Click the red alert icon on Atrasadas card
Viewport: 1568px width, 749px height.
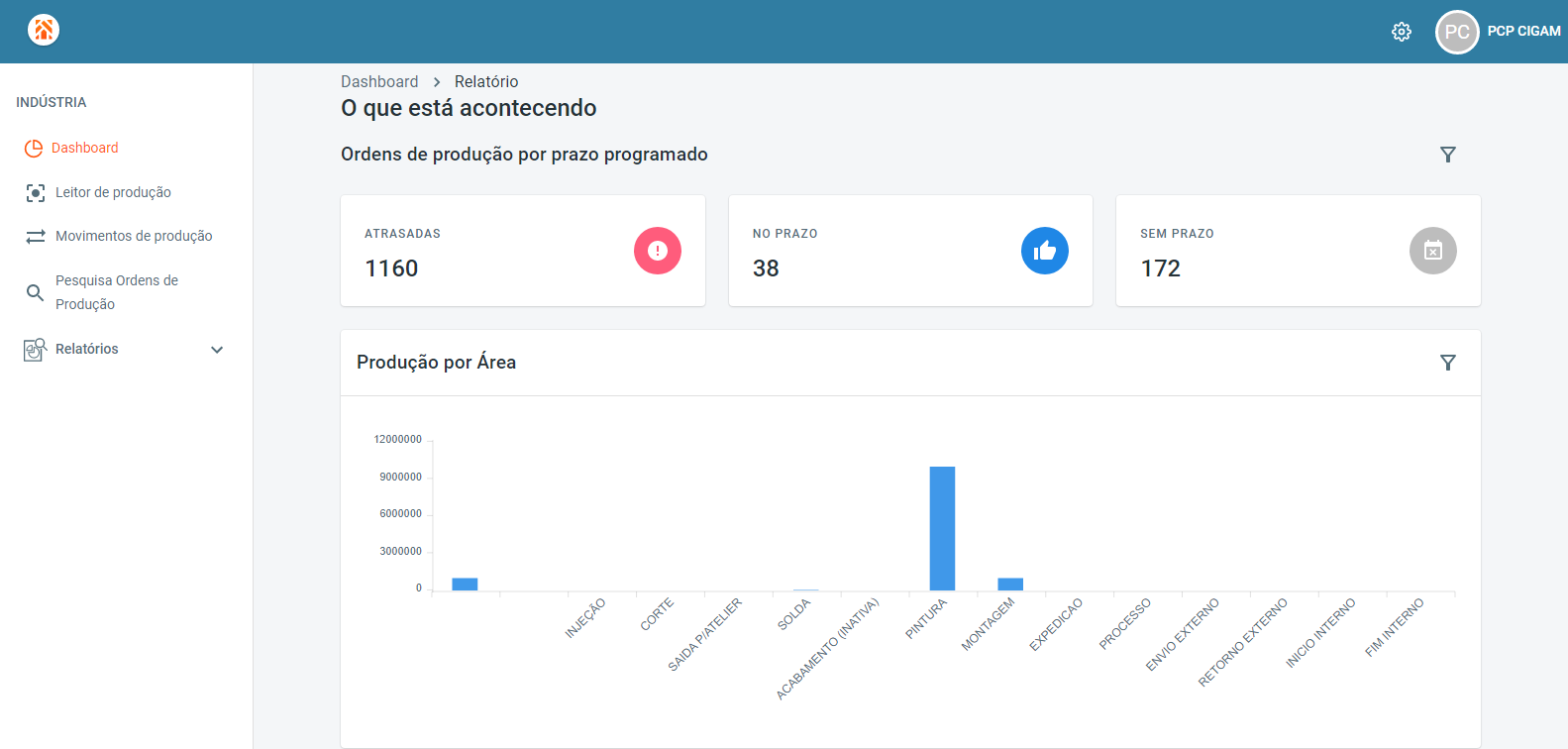point(657,251)
